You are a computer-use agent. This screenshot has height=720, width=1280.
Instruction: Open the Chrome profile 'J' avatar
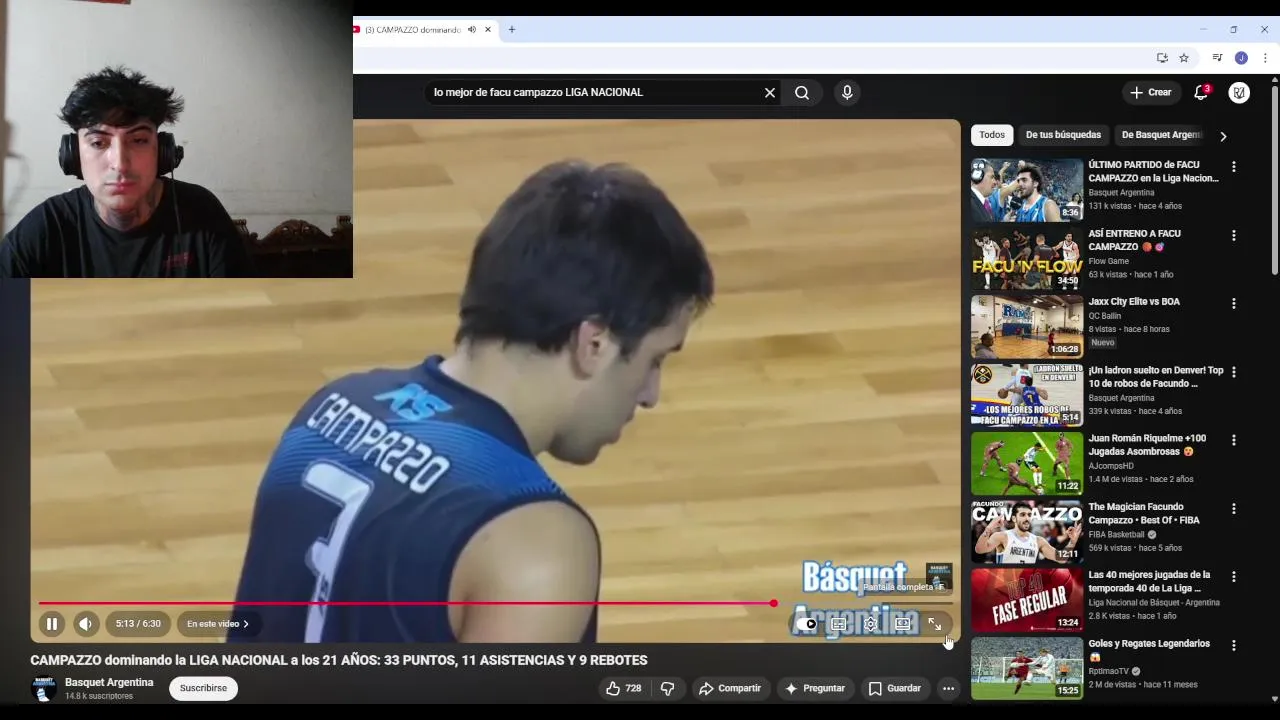coord(1241,58)
